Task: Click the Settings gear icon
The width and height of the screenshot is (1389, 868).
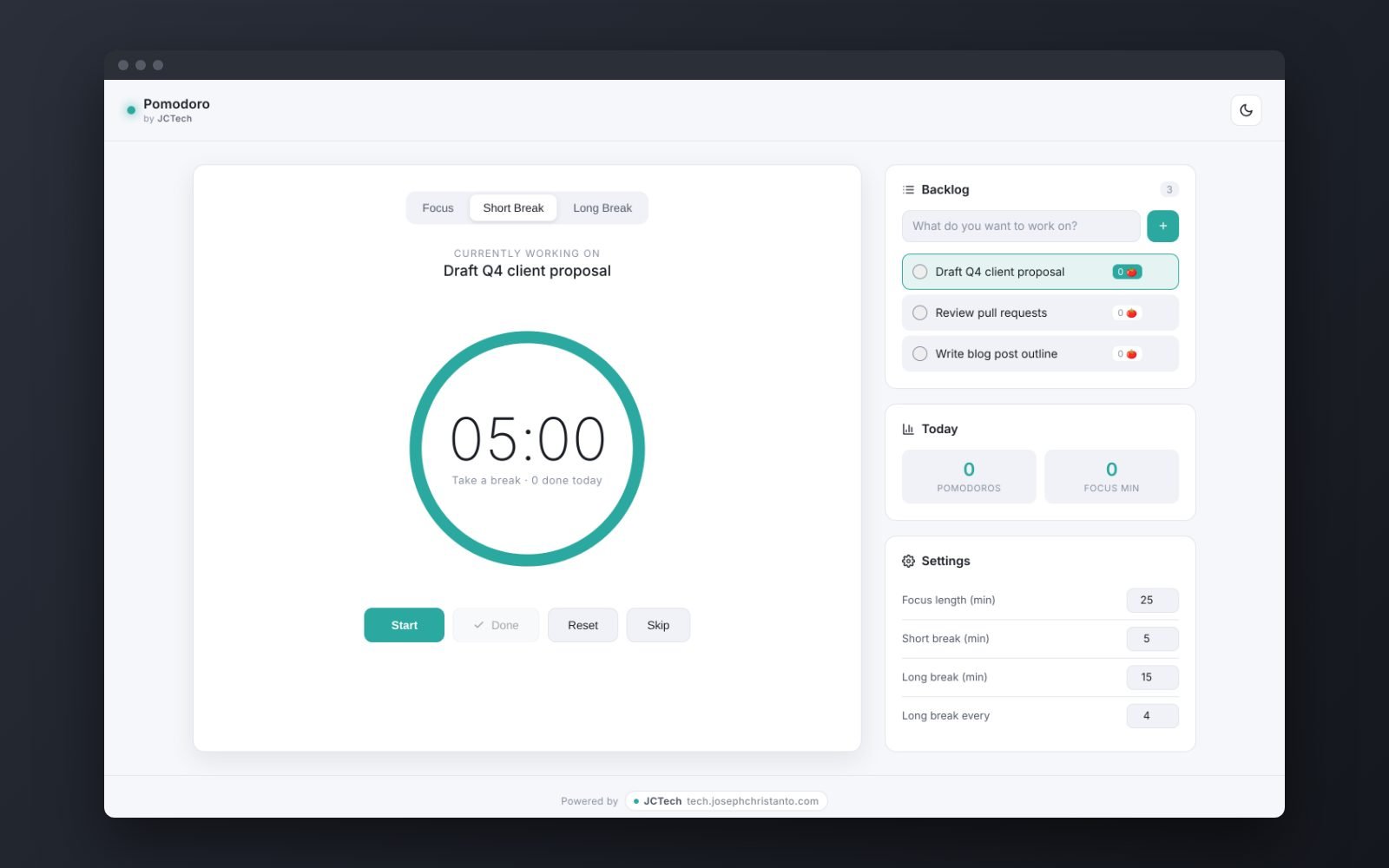Action: click(908, 561)
